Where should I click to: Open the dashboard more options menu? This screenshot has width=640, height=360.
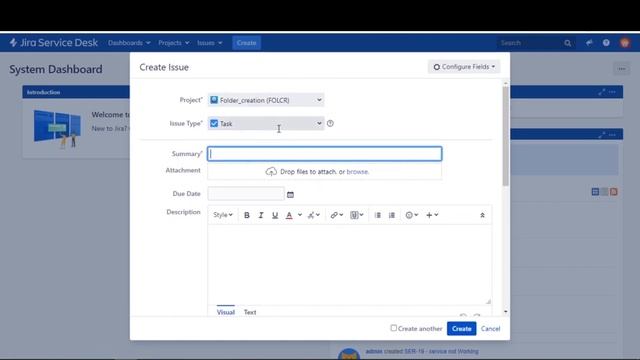pos(621,69)
